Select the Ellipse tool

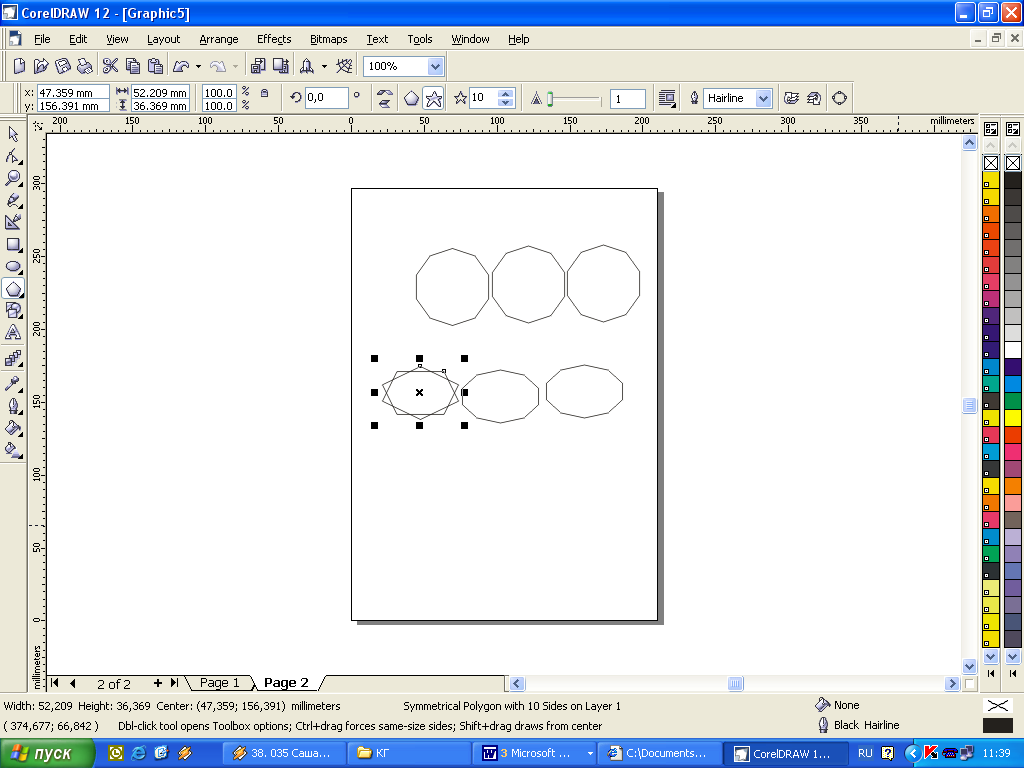[13, 266]
